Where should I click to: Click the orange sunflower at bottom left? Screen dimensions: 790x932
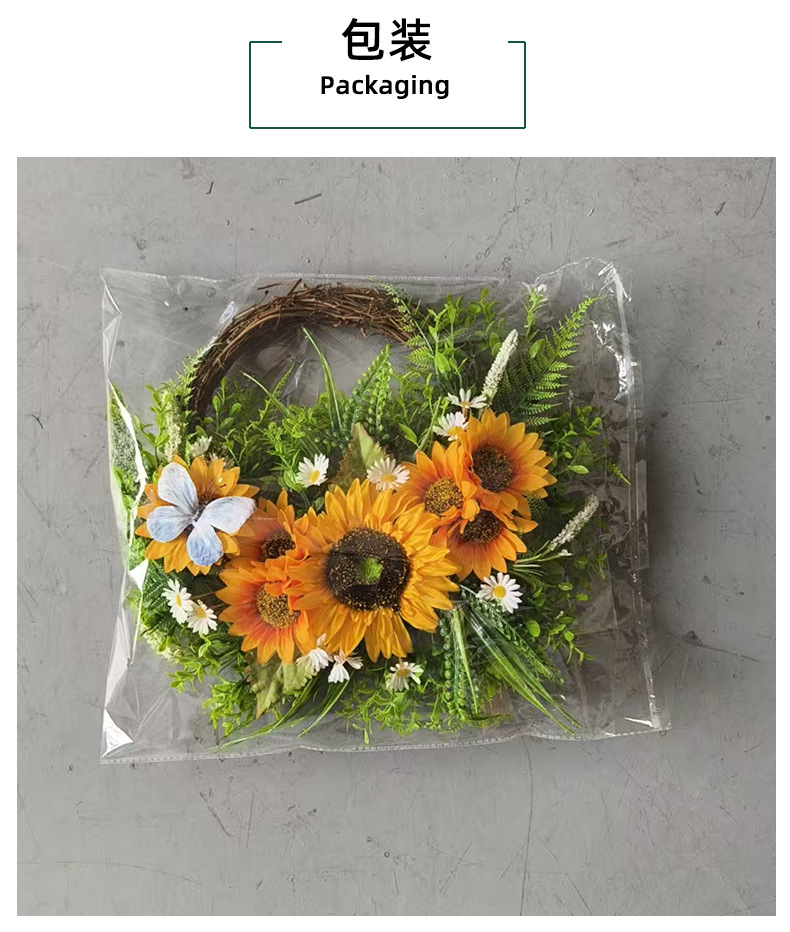click(x=265, y=611)
